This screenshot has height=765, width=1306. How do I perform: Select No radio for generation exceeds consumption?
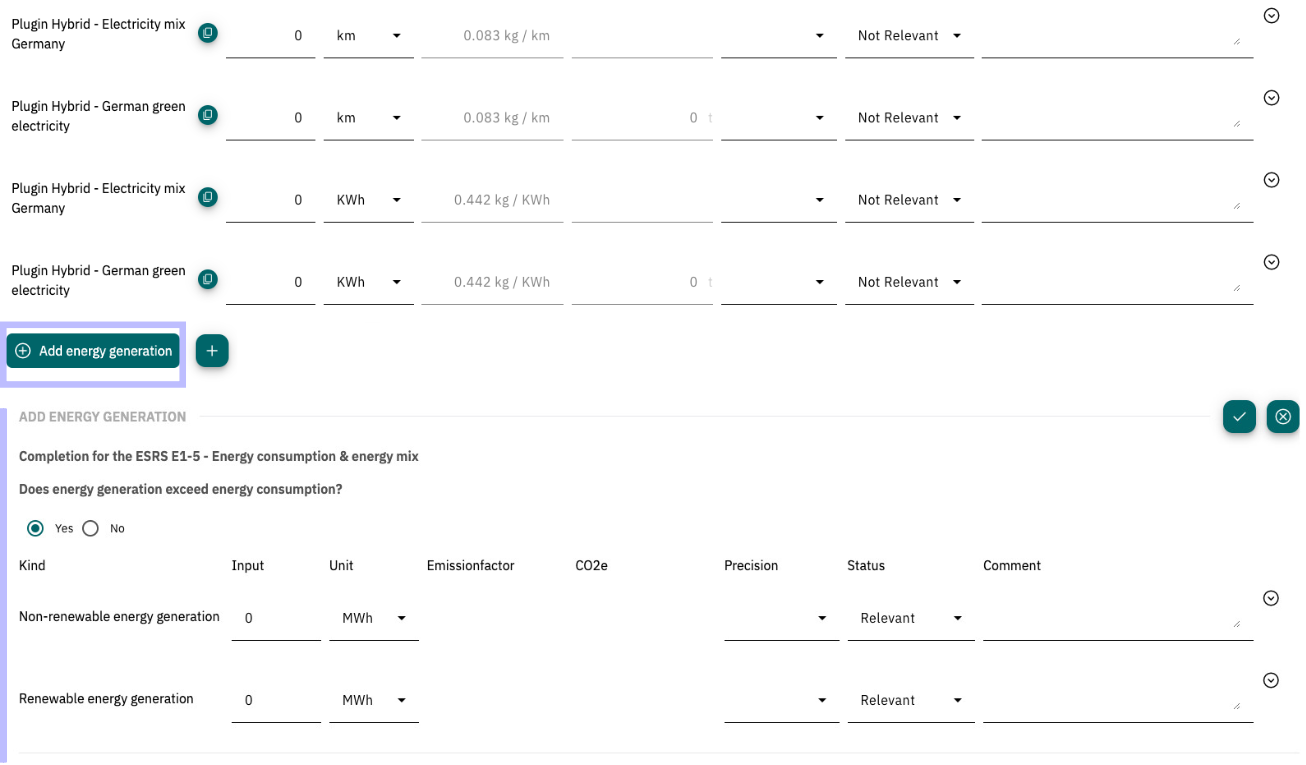pos(91,528)
